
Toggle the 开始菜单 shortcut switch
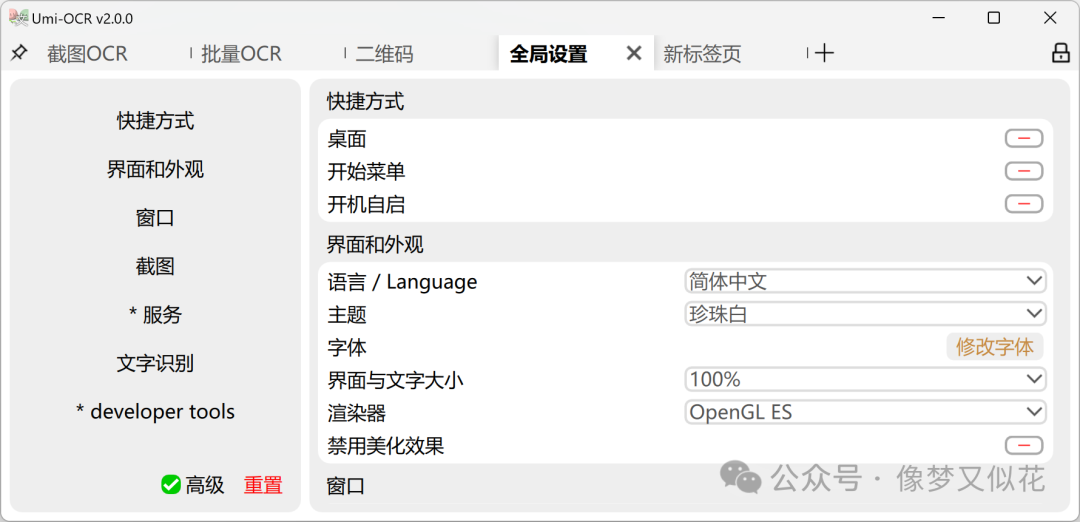(1023, 171)
